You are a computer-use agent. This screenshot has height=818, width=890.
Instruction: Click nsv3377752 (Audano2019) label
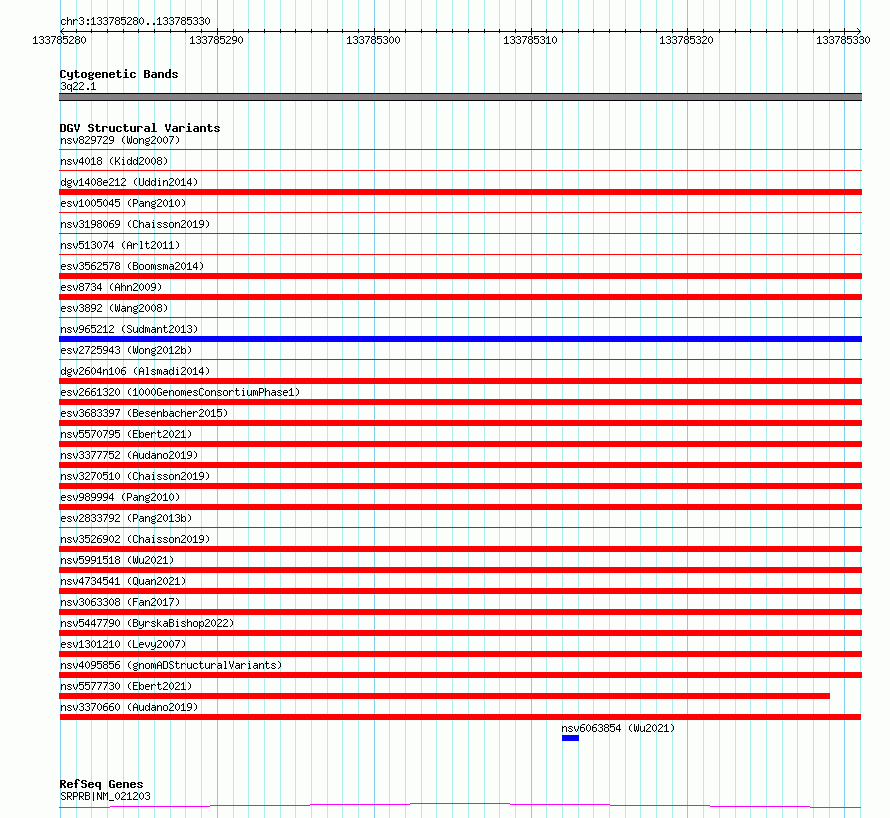pos(129,455)
